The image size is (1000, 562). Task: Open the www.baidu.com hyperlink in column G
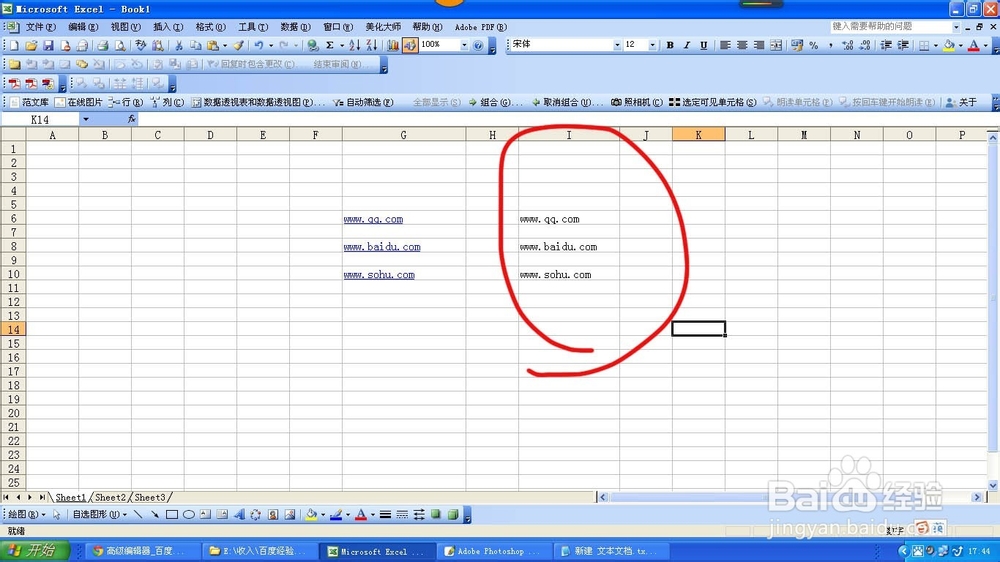[381, 247]
